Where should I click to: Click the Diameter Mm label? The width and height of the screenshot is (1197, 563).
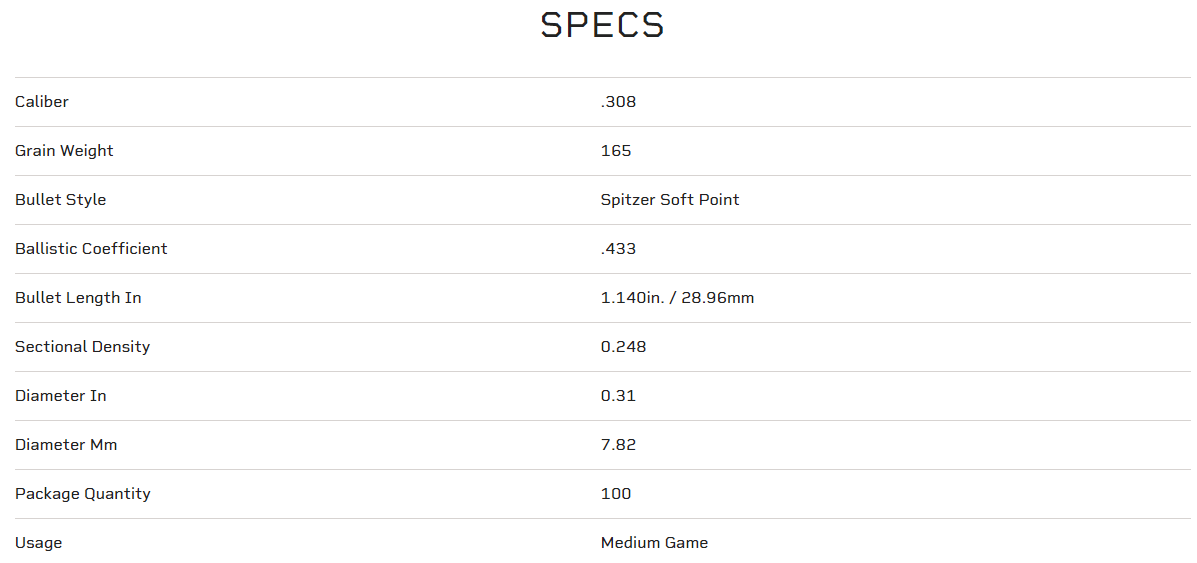click(66, 445)
